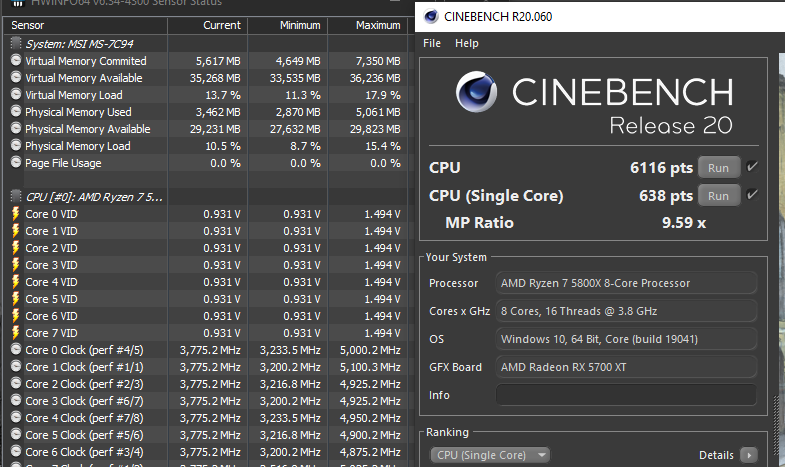This screenshot has height=467, width=785.
Task: Click the Virtual Memory Load sensor icon
Action: click(x=16, y=95)
